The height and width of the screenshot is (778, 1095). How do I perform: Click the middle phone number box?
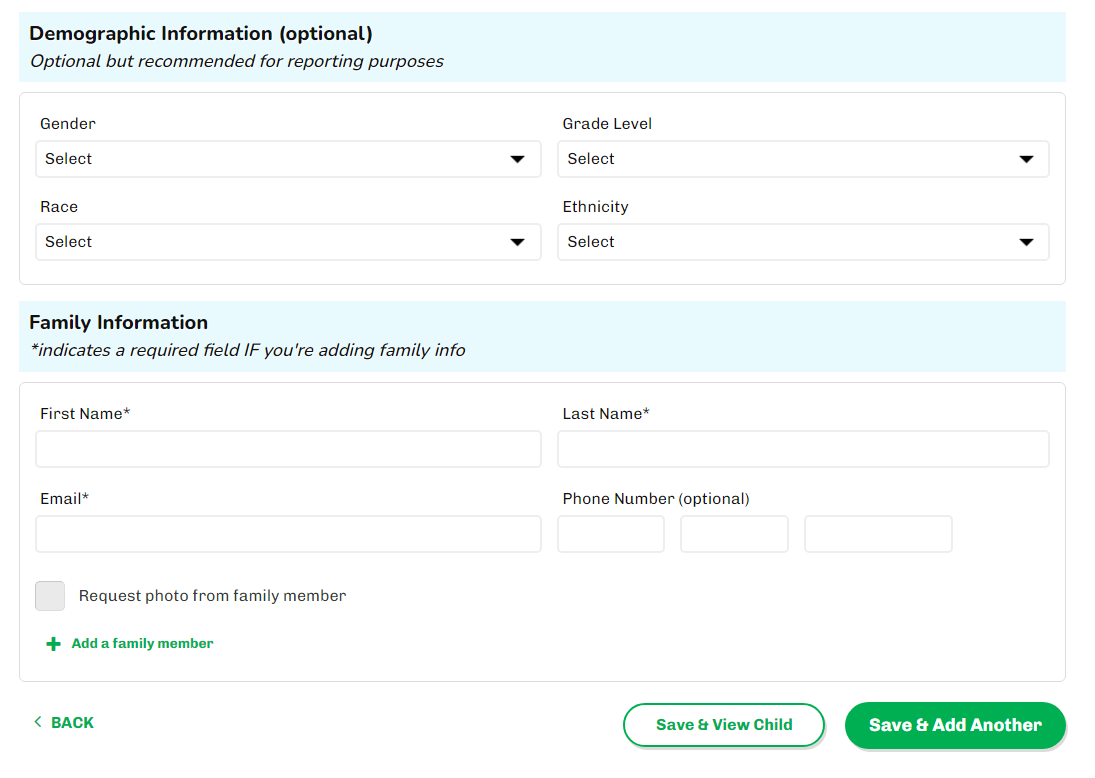click(x=734, y=534)
